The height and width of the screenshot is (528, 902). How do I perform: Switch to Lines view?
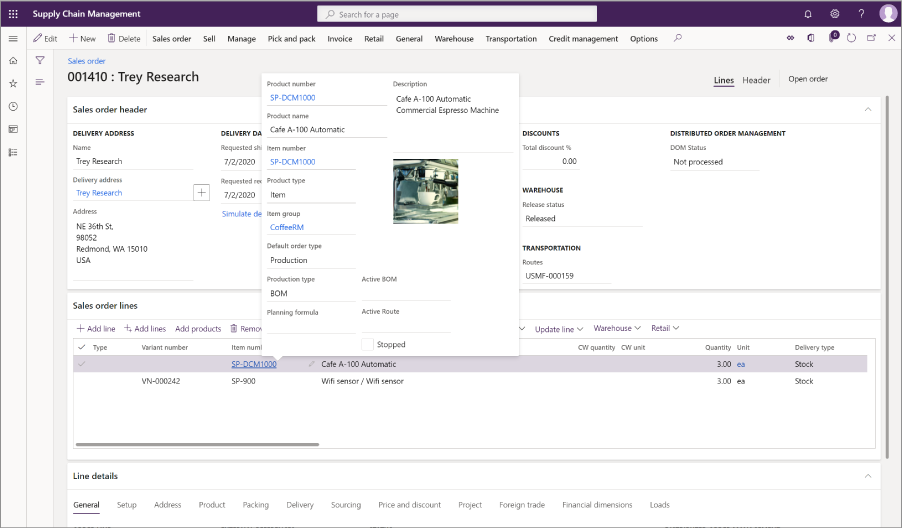pyautogui.click(x=724, y=80)
